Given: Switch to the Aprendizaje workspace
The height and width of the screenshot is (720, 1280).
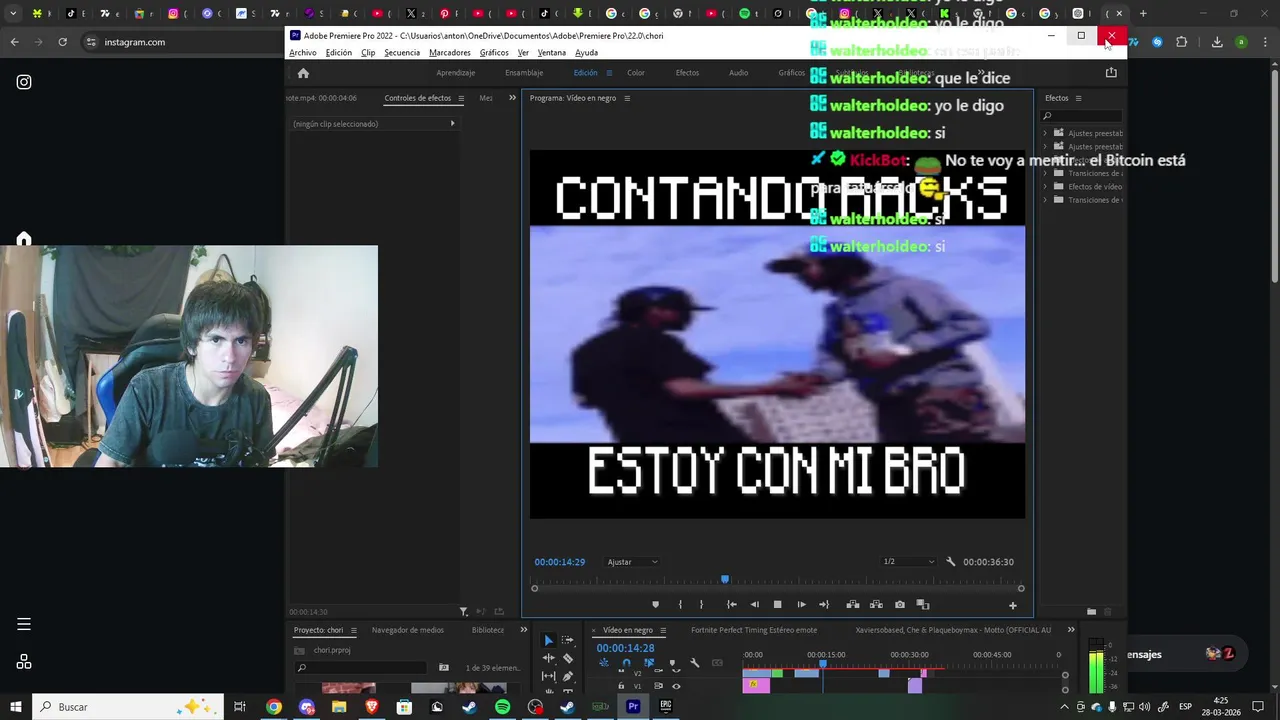Looking at the screenshot, I should [456, 73].
